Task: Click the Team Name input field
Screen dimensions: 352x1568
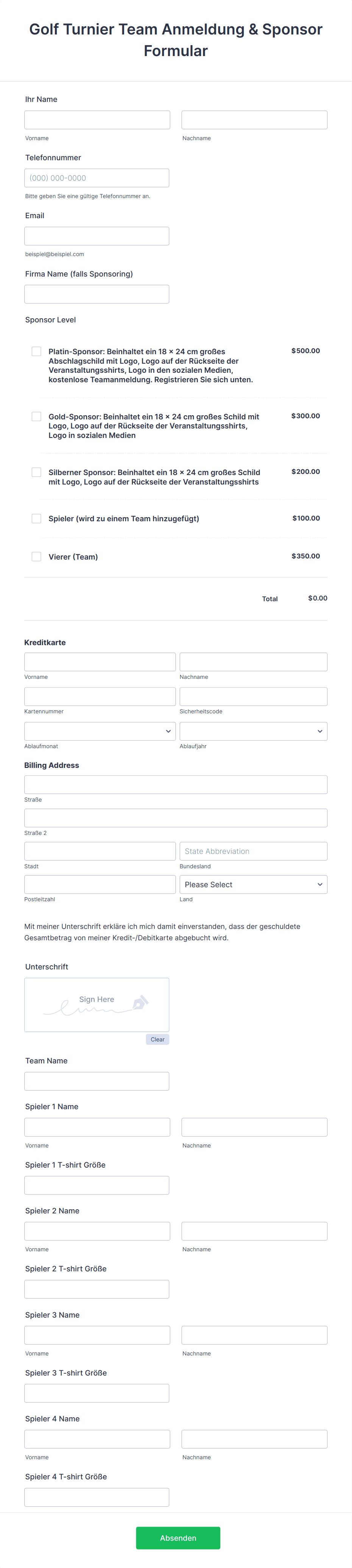Action: [x=97, y=1081]
